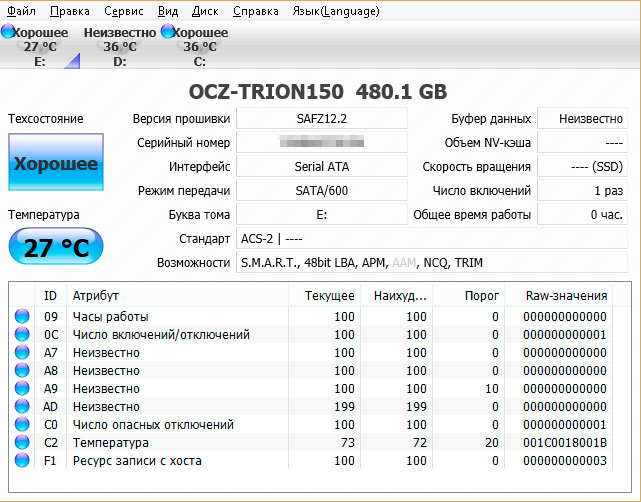Click the 36 °C temperature under drive C:

(x=199, y=47)
